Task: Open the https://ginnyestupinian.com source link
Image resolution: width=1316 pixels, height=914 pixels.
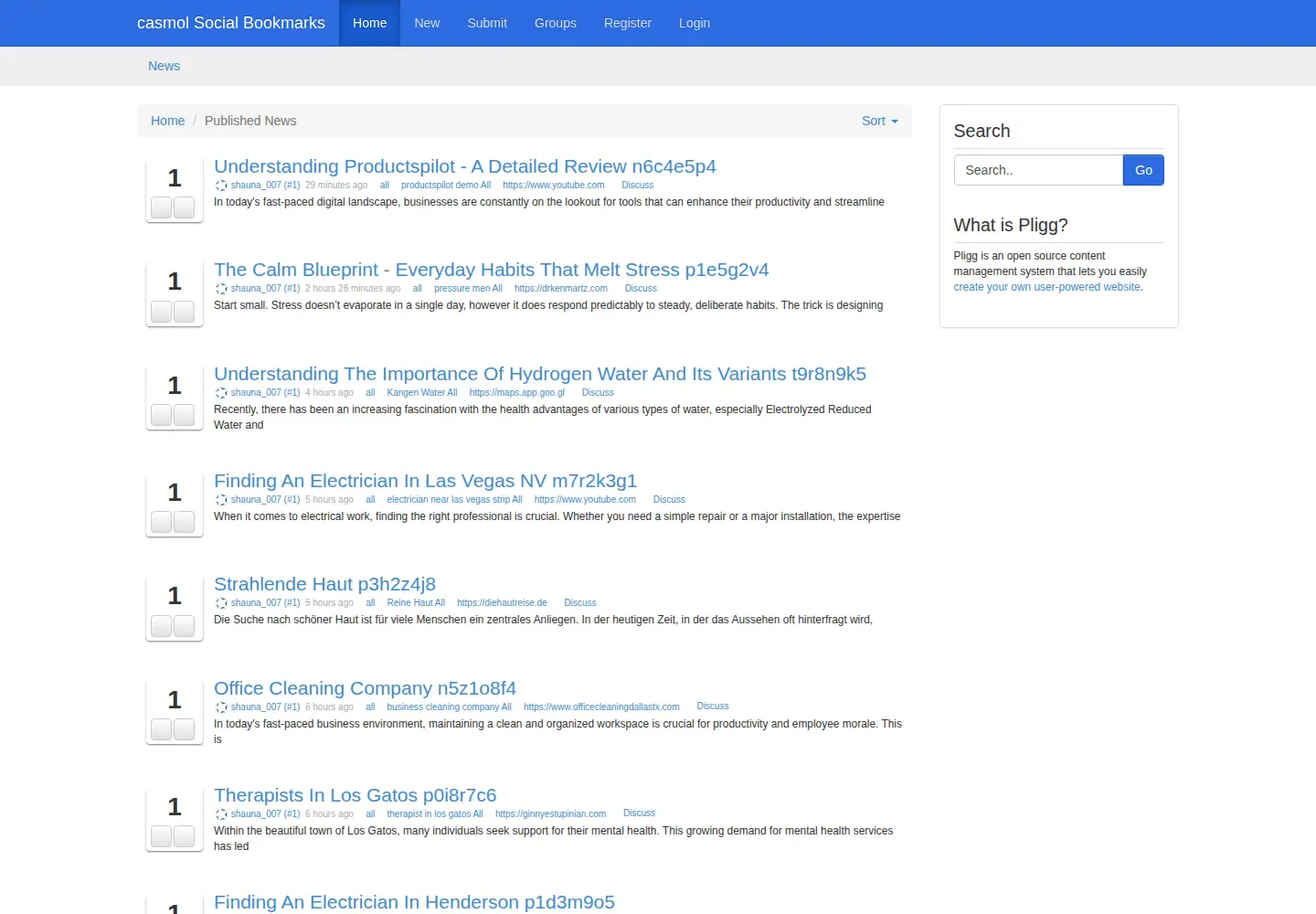Action: pos(550,813)
